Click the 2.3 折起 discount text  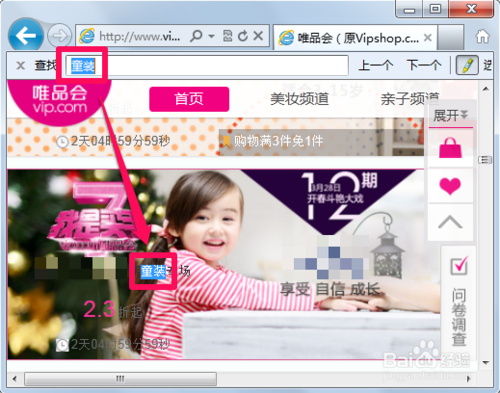pos(113,310)
